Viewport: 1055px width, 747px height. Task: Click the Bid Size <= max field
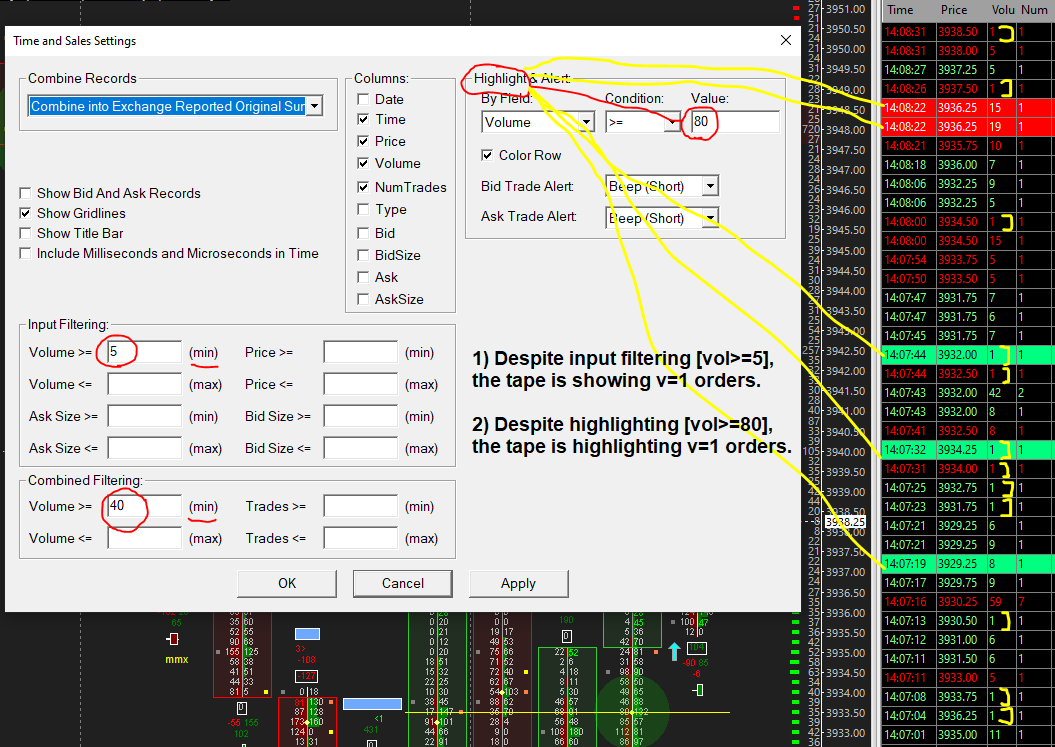pos(361,448)
